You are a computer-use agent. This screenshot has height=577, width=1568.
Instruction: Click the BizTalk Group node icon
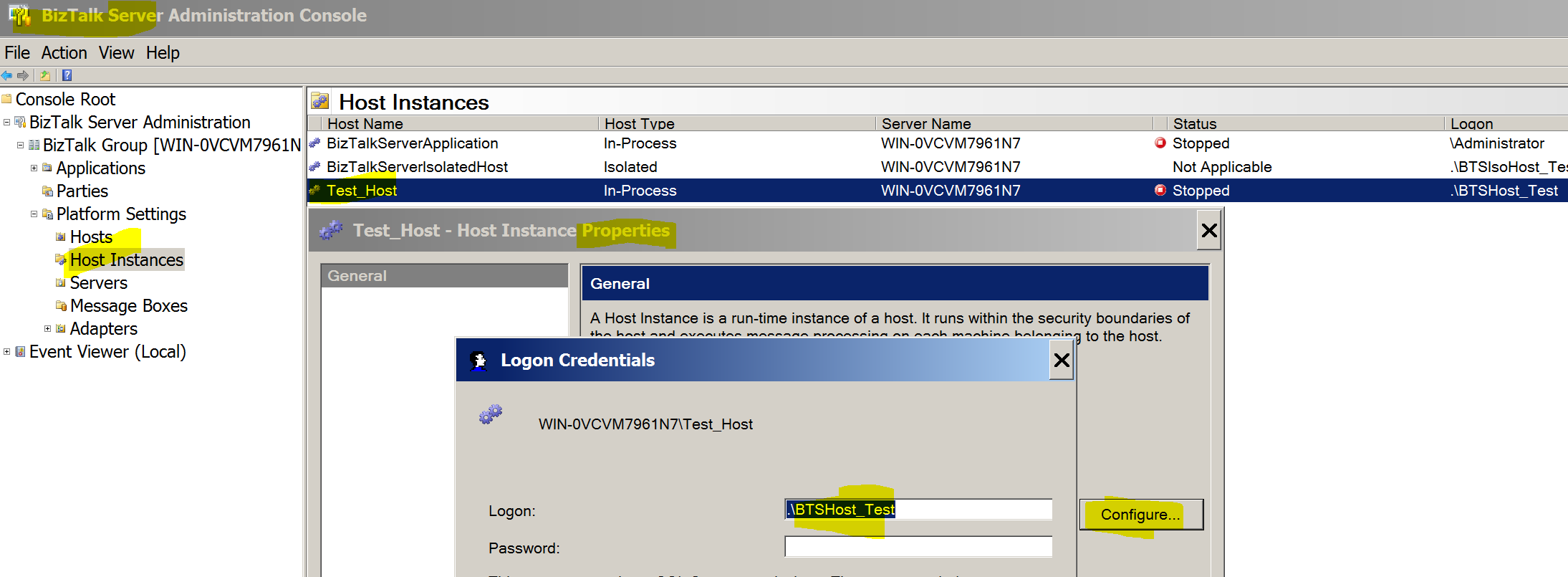click(x=34, y=145)
